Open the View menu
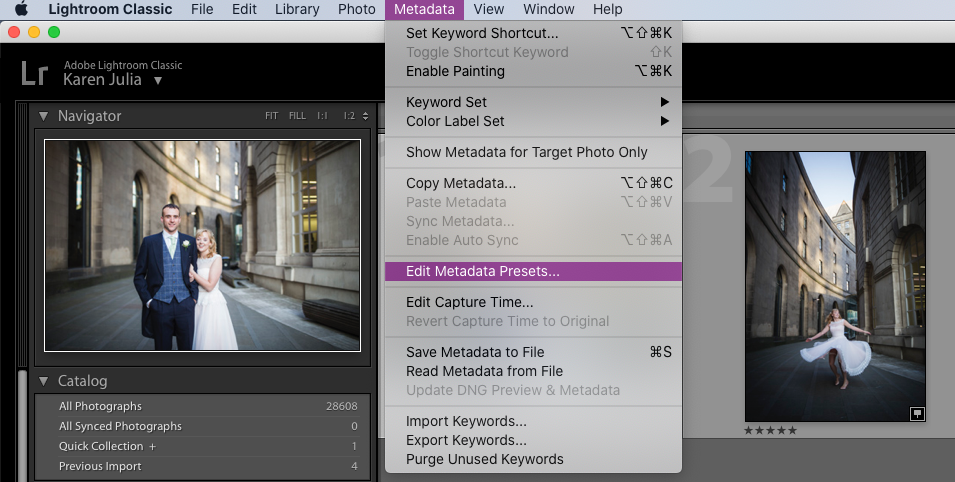The image size is (955, 482). pos(488,9)
